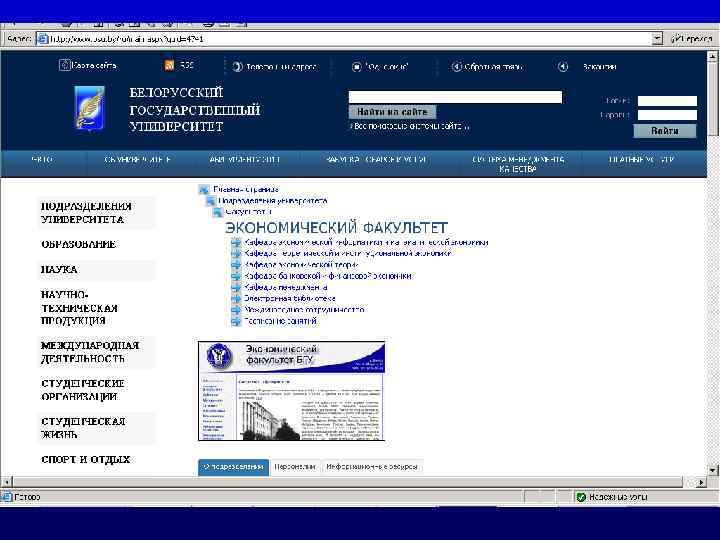Click the Экономический факультет БГУ site thumbnail

(291, 391)
